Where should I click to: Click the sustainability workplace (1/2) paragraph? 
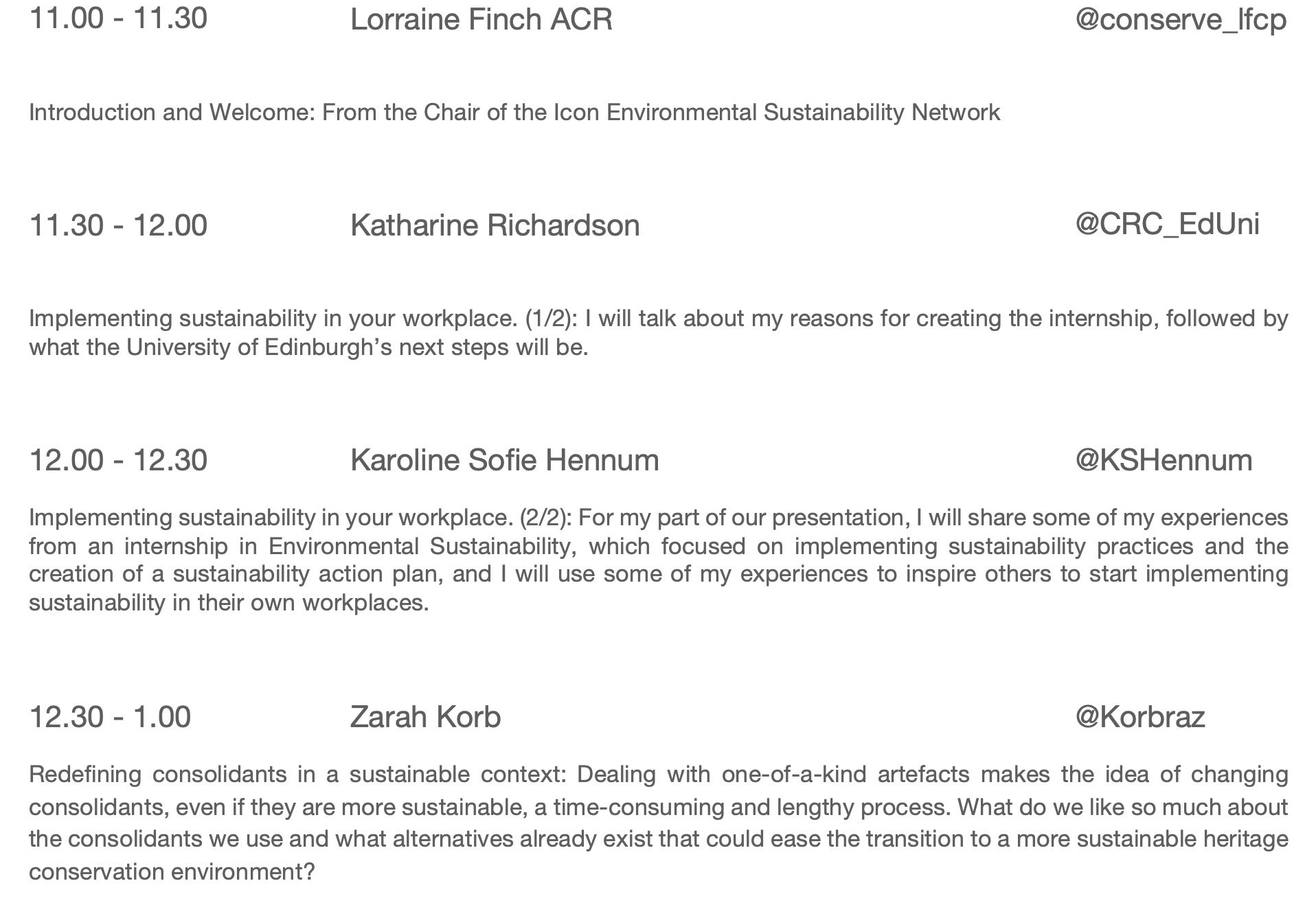pyautogui.click(x=658, y=333)
